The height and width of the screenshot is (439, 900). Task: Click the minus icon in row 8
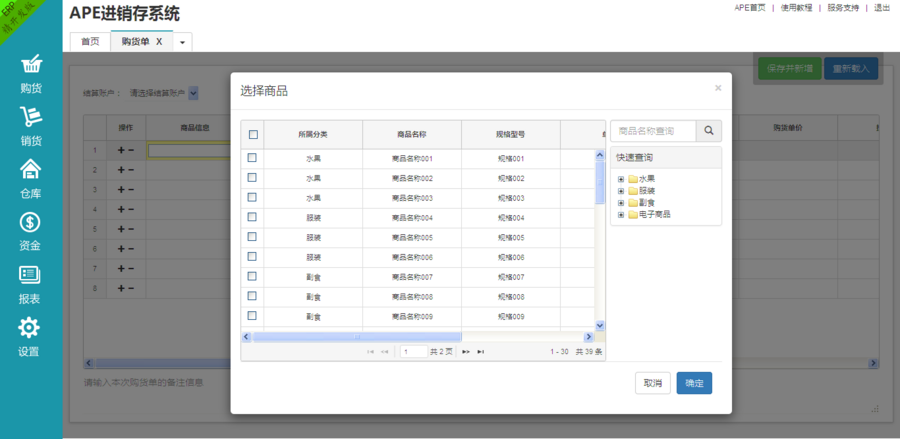[131, 288]
